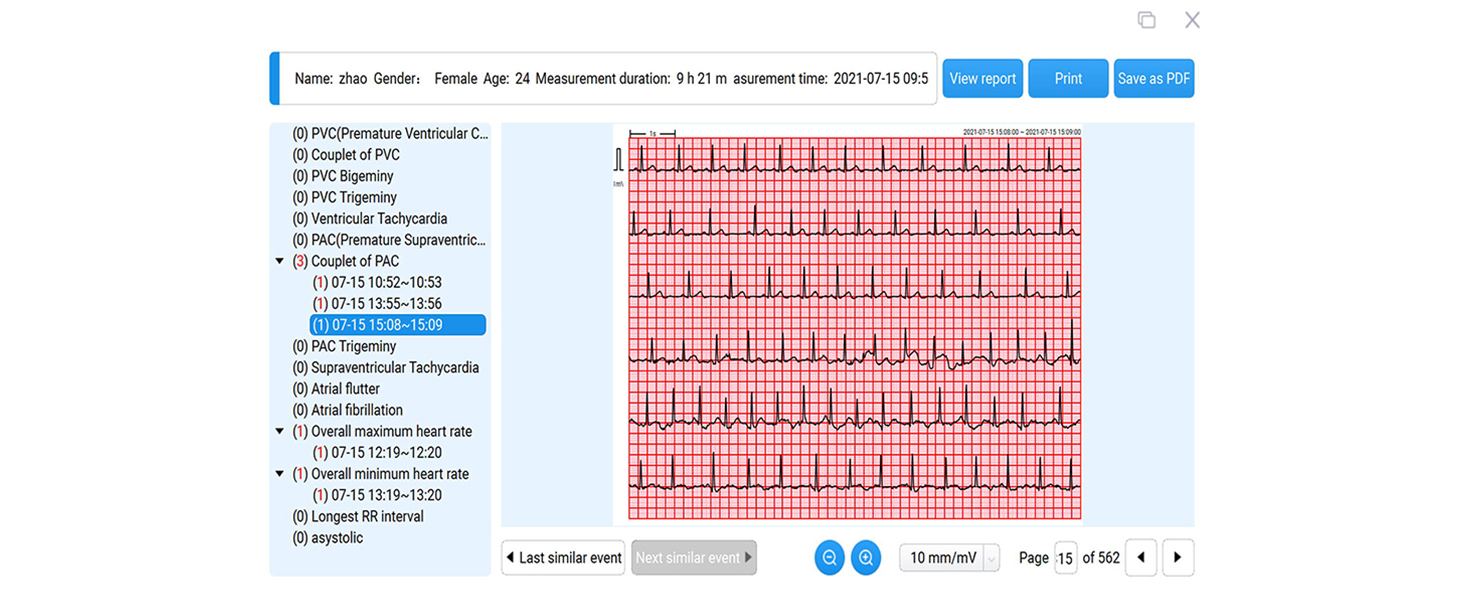Click the zoom out magnifier icon

tap(830, 558)
